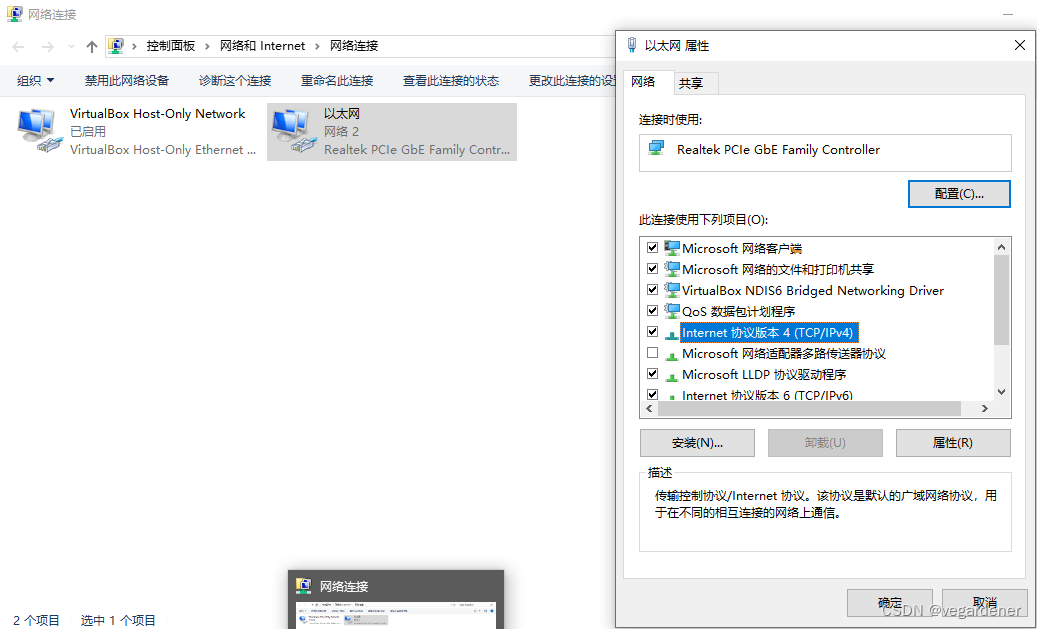1037x629 pixels.
Task: Click the 安装(N)... button
Action: tap(697, 442)
